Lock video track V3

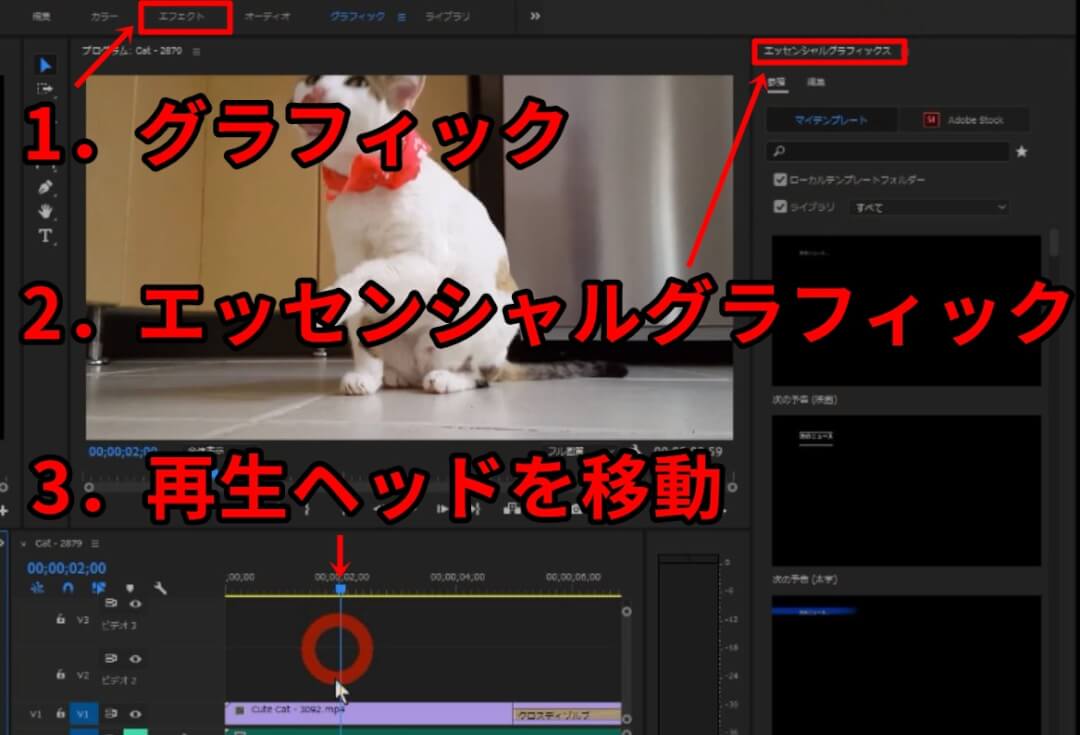[x=61, y=619]
